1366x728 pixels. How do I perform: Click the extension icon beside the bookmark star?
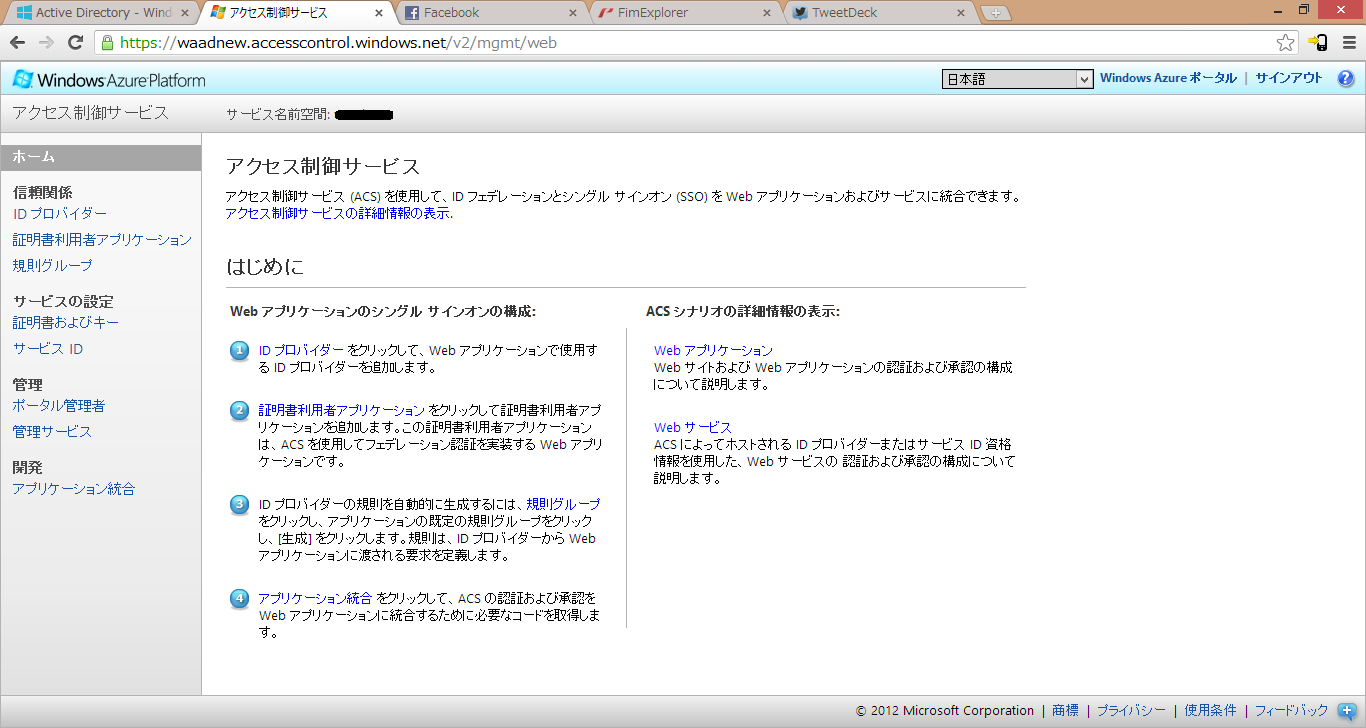pos(1318,43)
